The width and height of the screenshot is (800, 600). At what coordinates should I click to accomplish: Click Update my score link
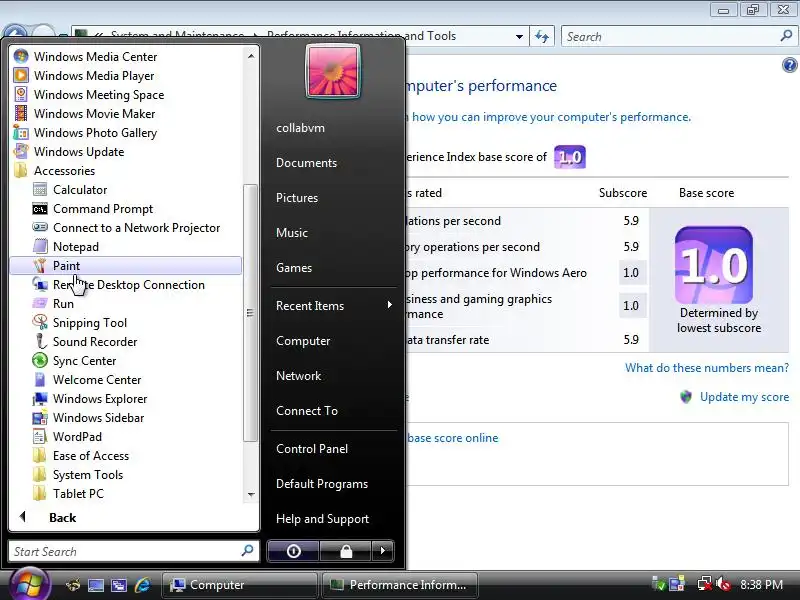(x=744, y=397)
